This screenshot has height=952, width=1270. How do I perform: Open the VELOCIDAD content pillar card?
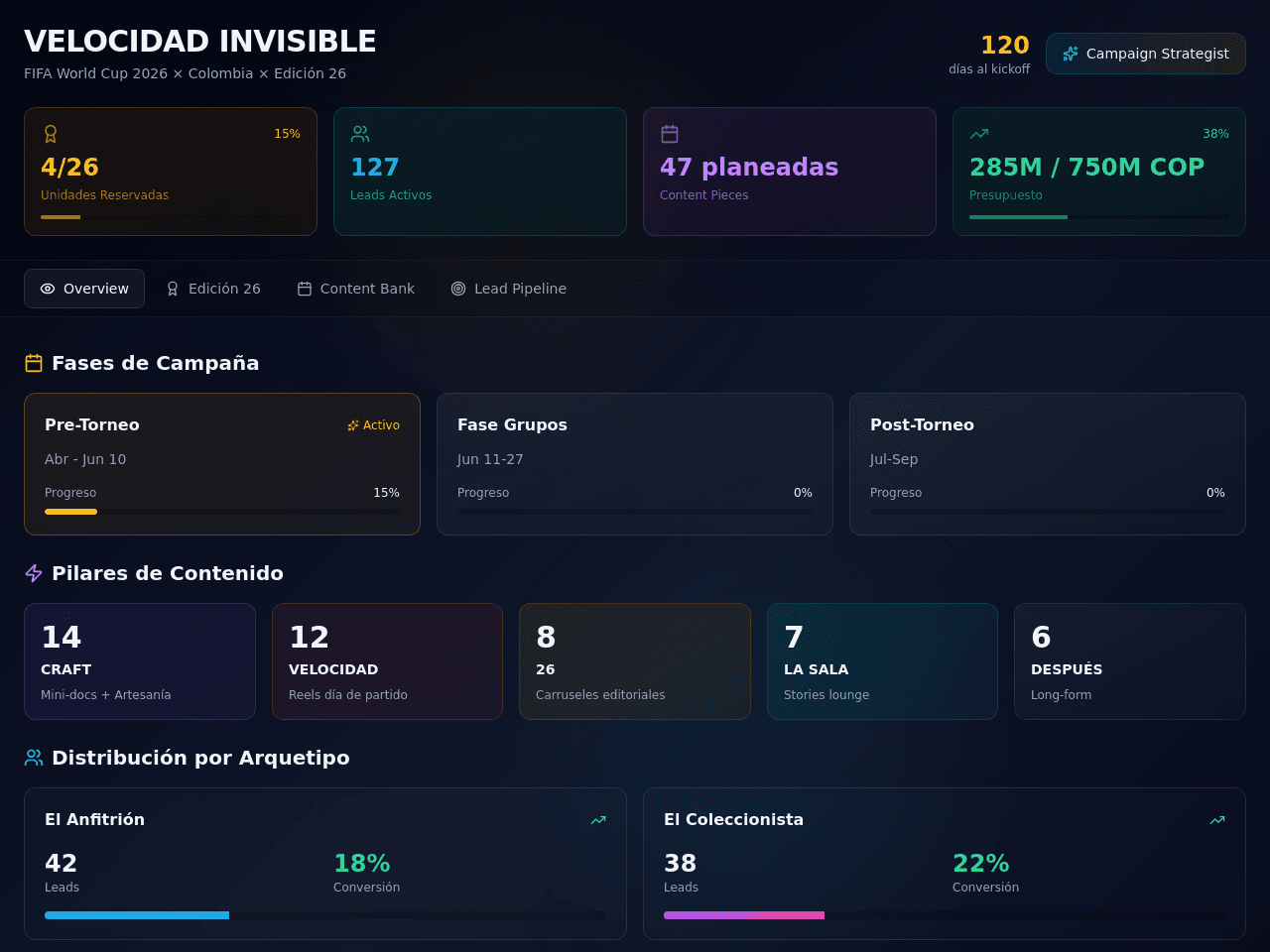pyautogui.click(x=387, y=661)
